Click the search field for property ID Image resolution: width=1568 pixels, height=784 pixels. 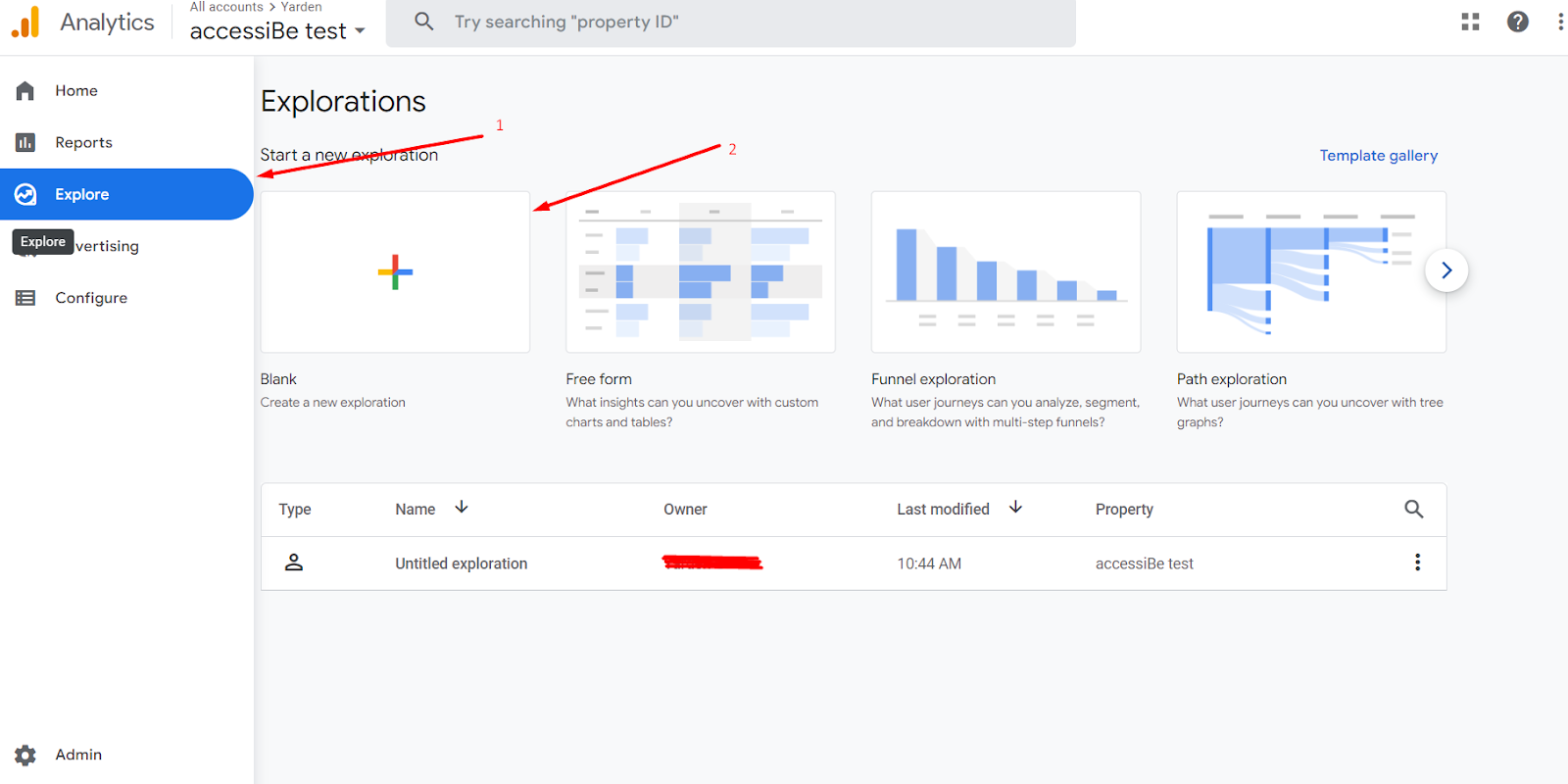coord(730,22)
